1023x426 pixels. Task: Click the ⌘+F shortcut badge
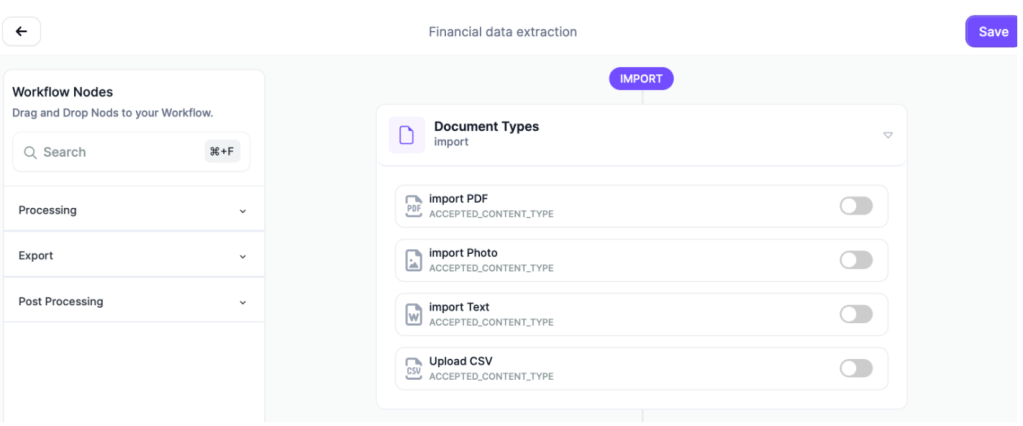point(222,152)
